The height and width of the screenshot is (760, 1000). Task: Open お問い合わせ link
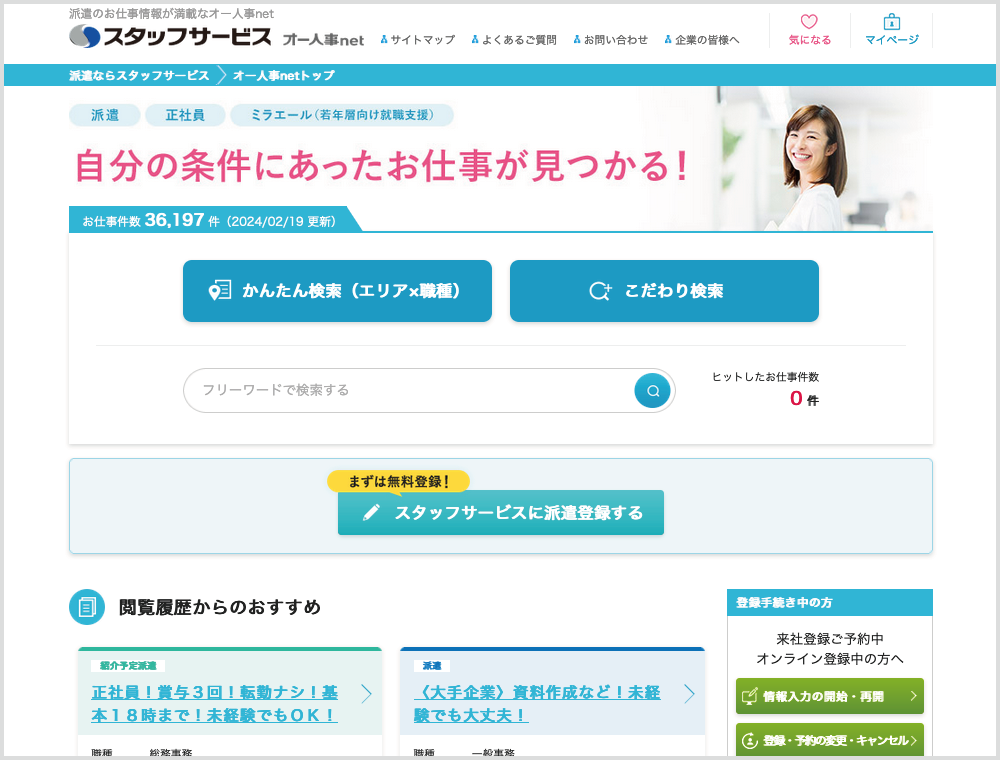tap(615, 40)
